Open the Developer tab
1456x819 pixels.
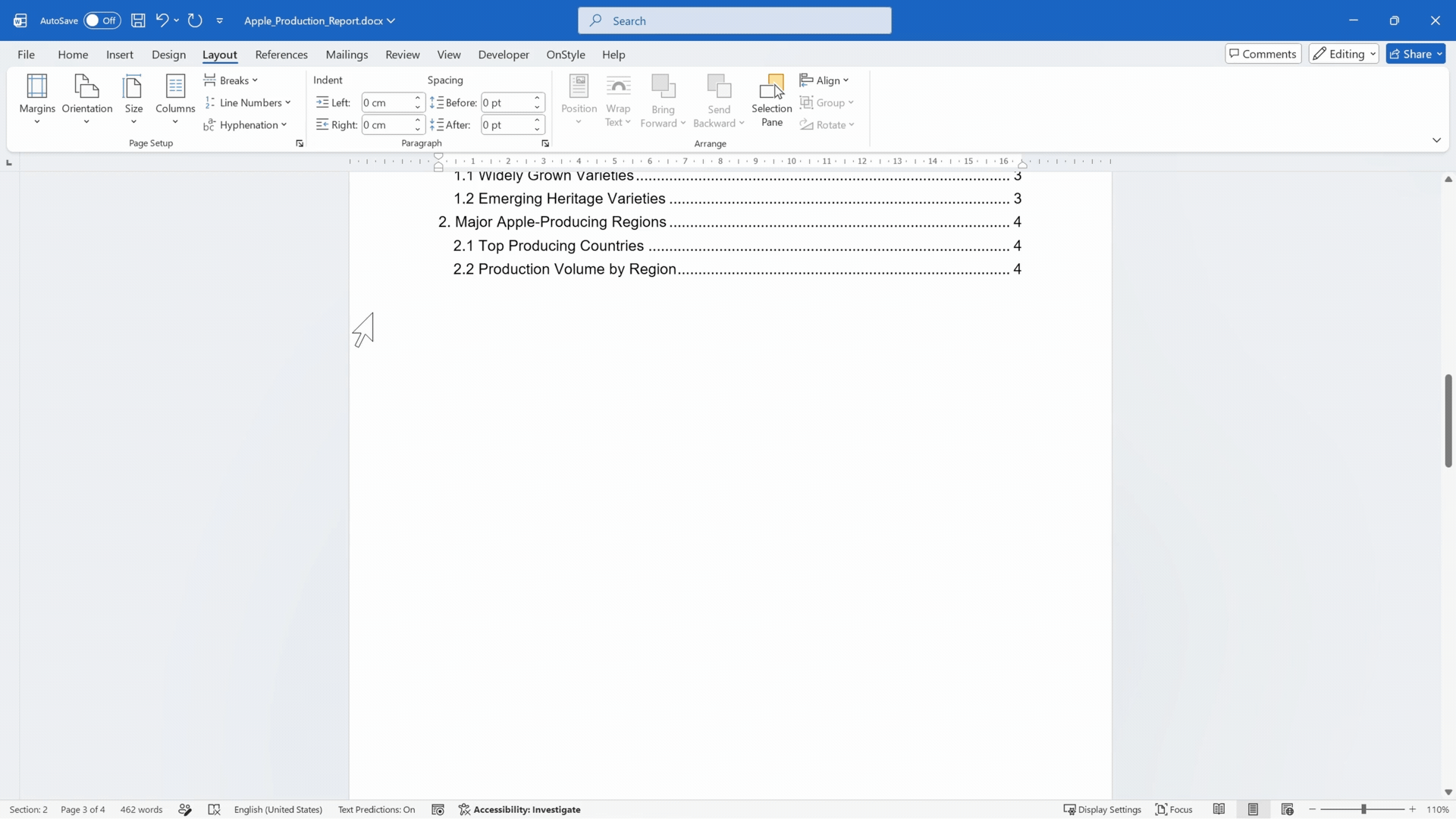[x=504, y=55]
